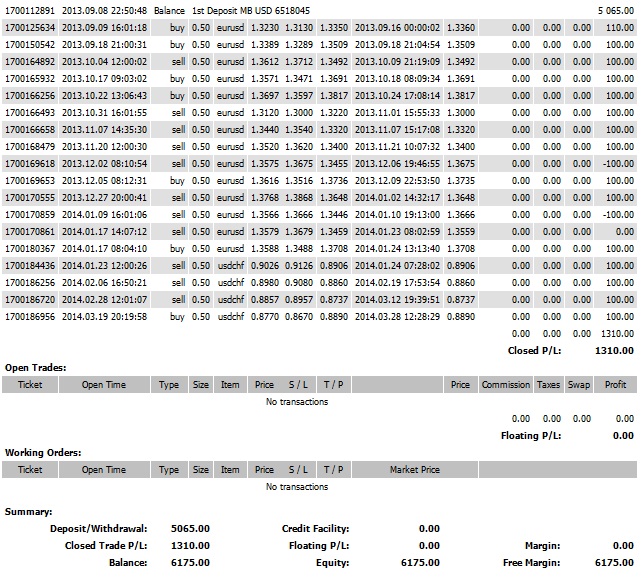Viewport: 641px width, 585px height.
Task: Click open price 0.8857
Action: pyautogui.click(x=265, y=300)
